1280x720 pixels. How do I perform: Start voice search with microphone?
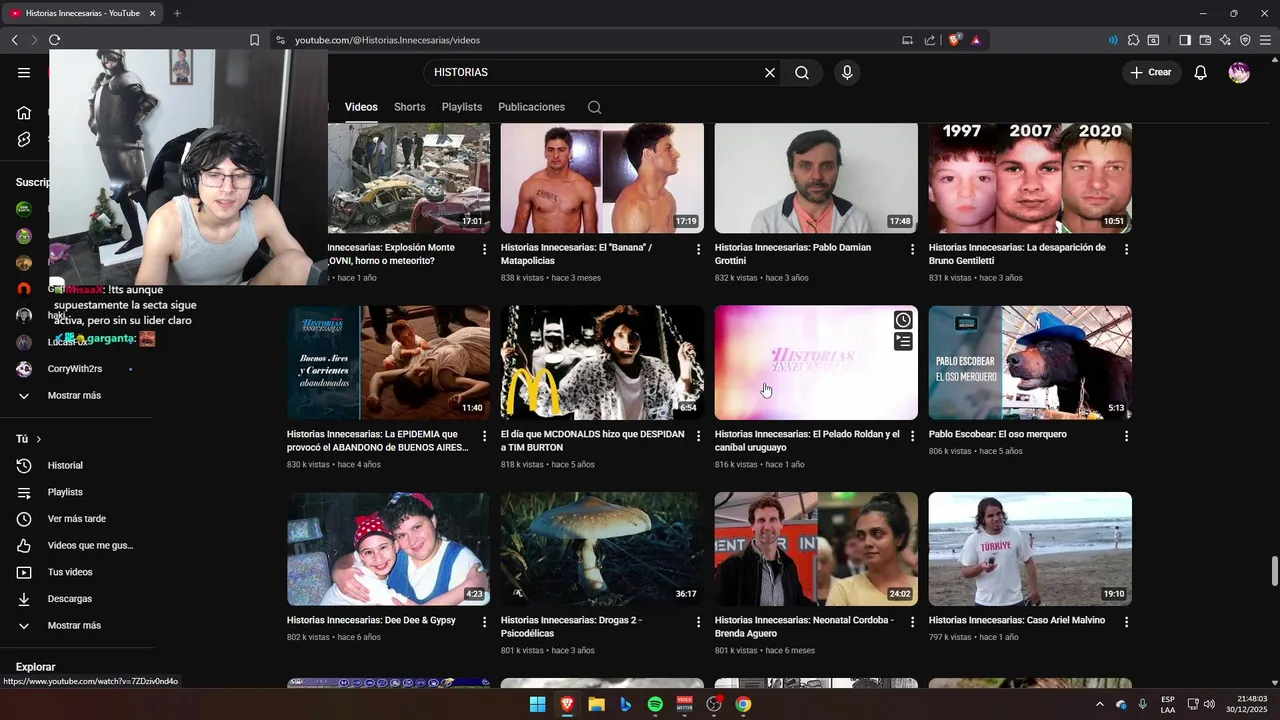tap(847, 72)
